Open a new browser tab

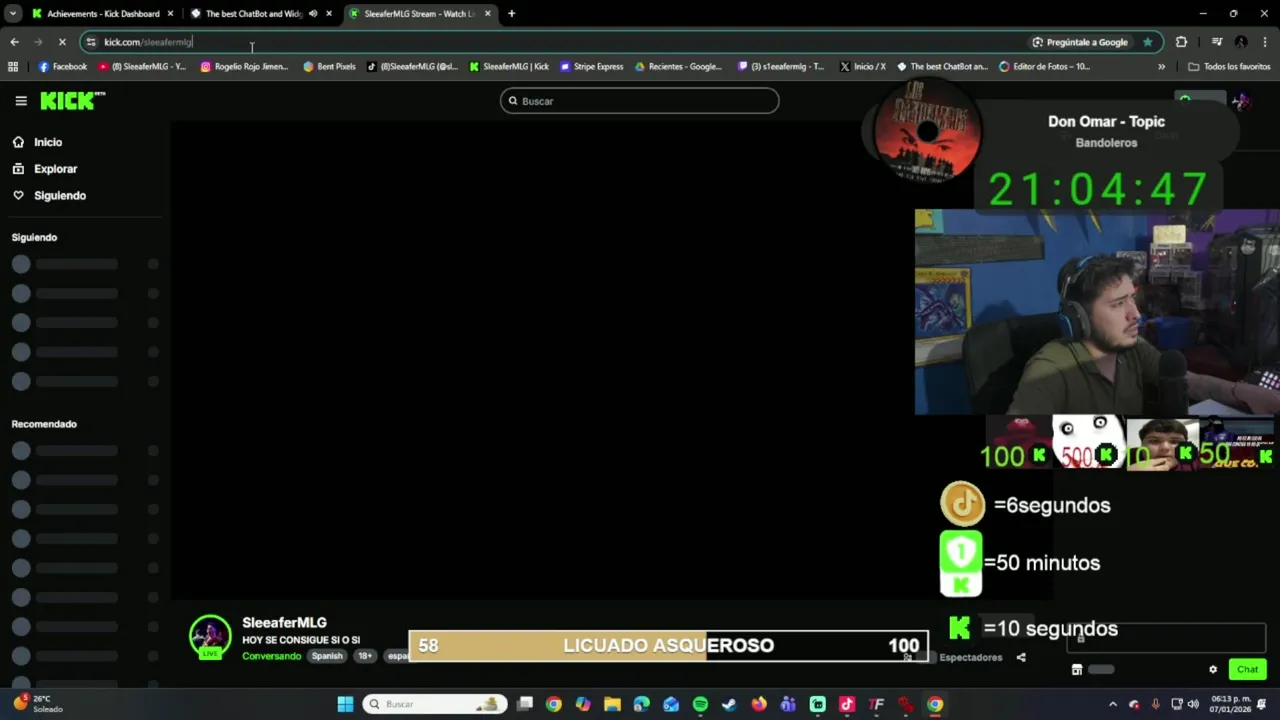point(511,14)
